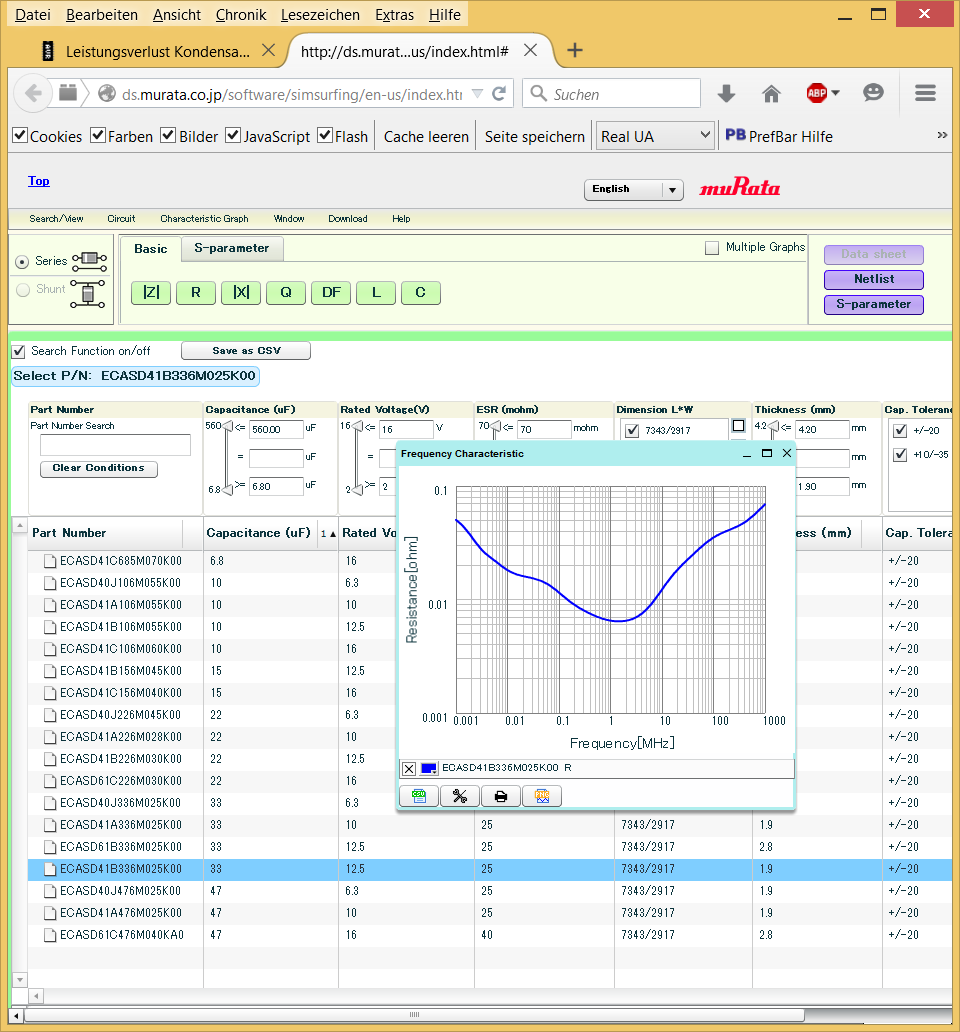Image resolution: width=960 pixels, height=1032 pixels.
Task: Open the Real UA dropdown
Action: [655, 136]
